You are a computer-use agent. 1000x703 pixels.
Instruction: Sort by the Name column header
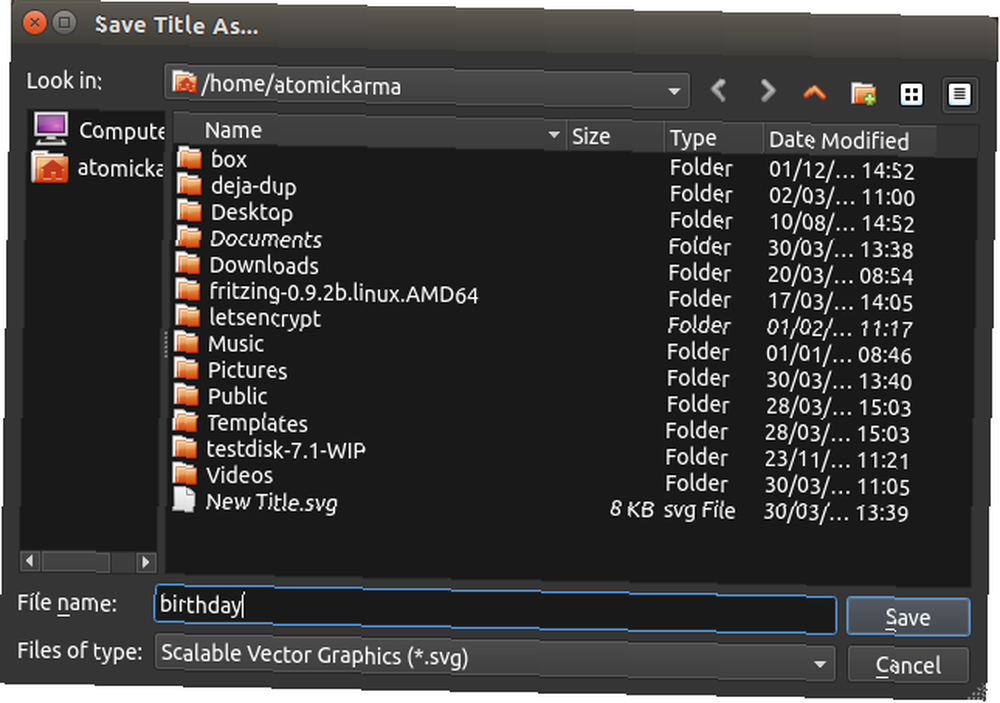click(x=370, y=131)
